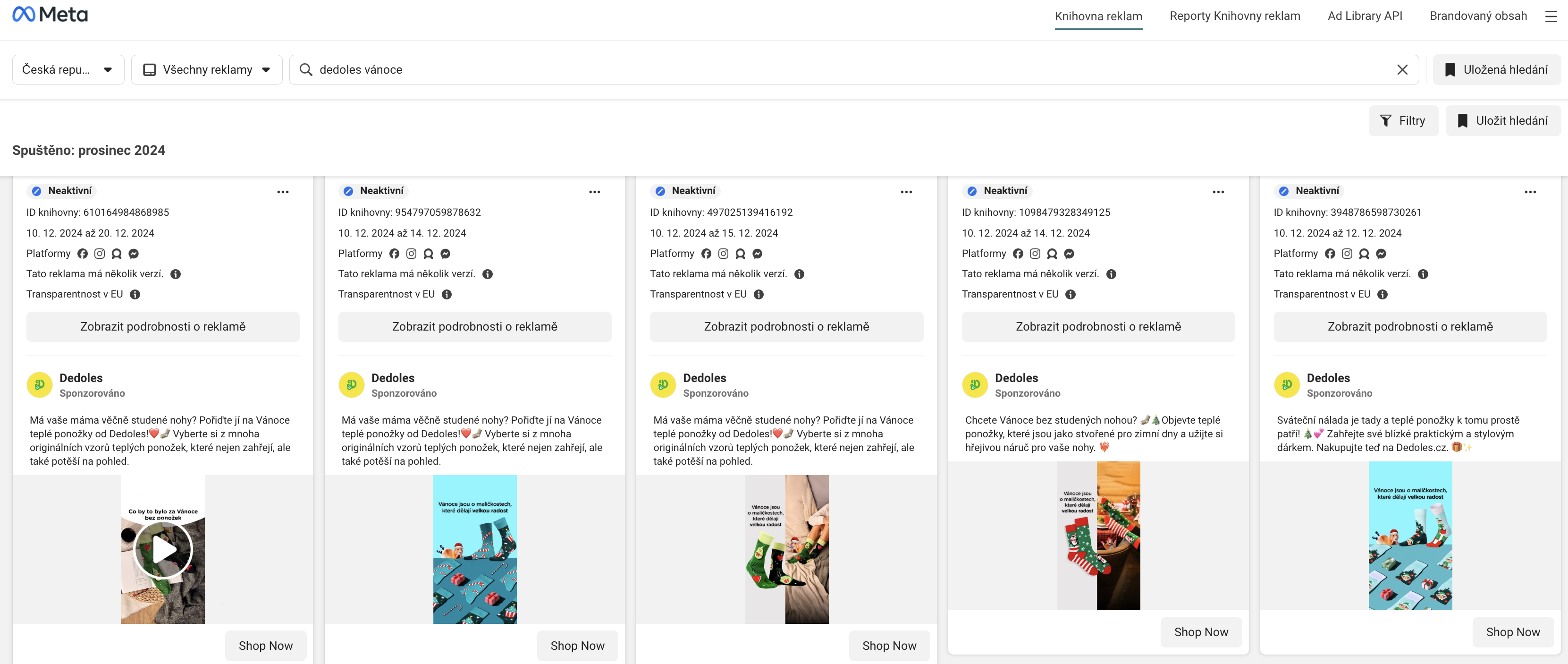Open the Filtry button
The width and height of the screenshot is (1568, 664).
coord(1403,120)
